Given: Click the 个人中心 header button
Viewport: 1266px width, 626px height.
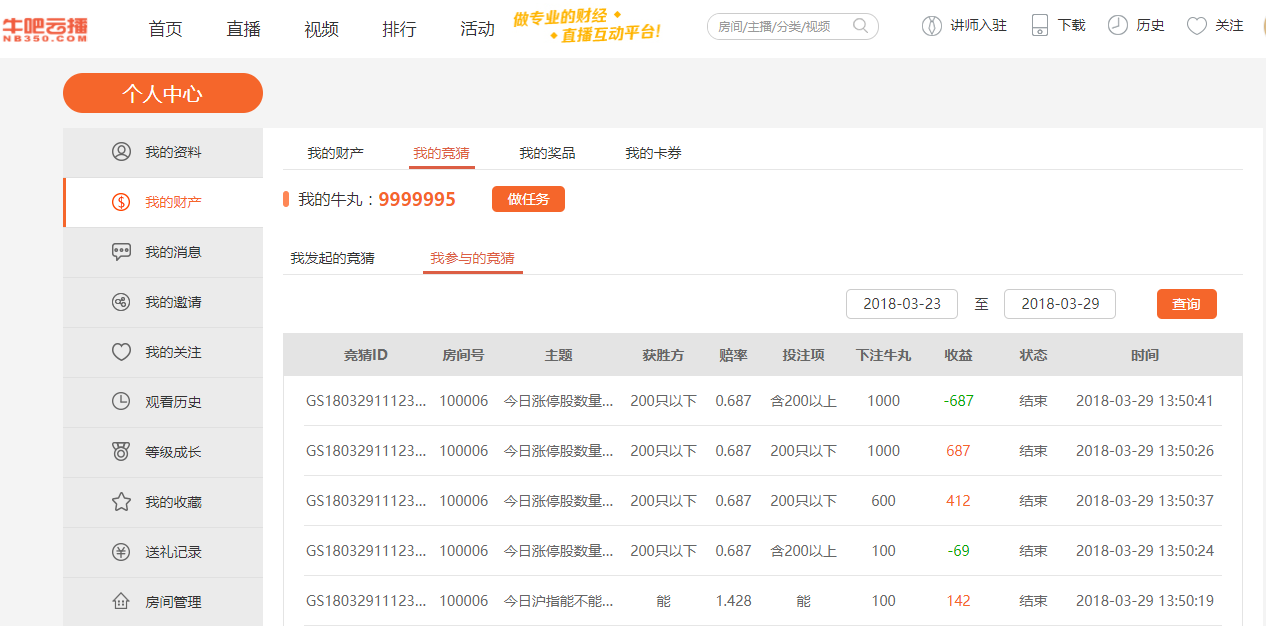Looking at the screenshot, I should [x=163, y=93].
